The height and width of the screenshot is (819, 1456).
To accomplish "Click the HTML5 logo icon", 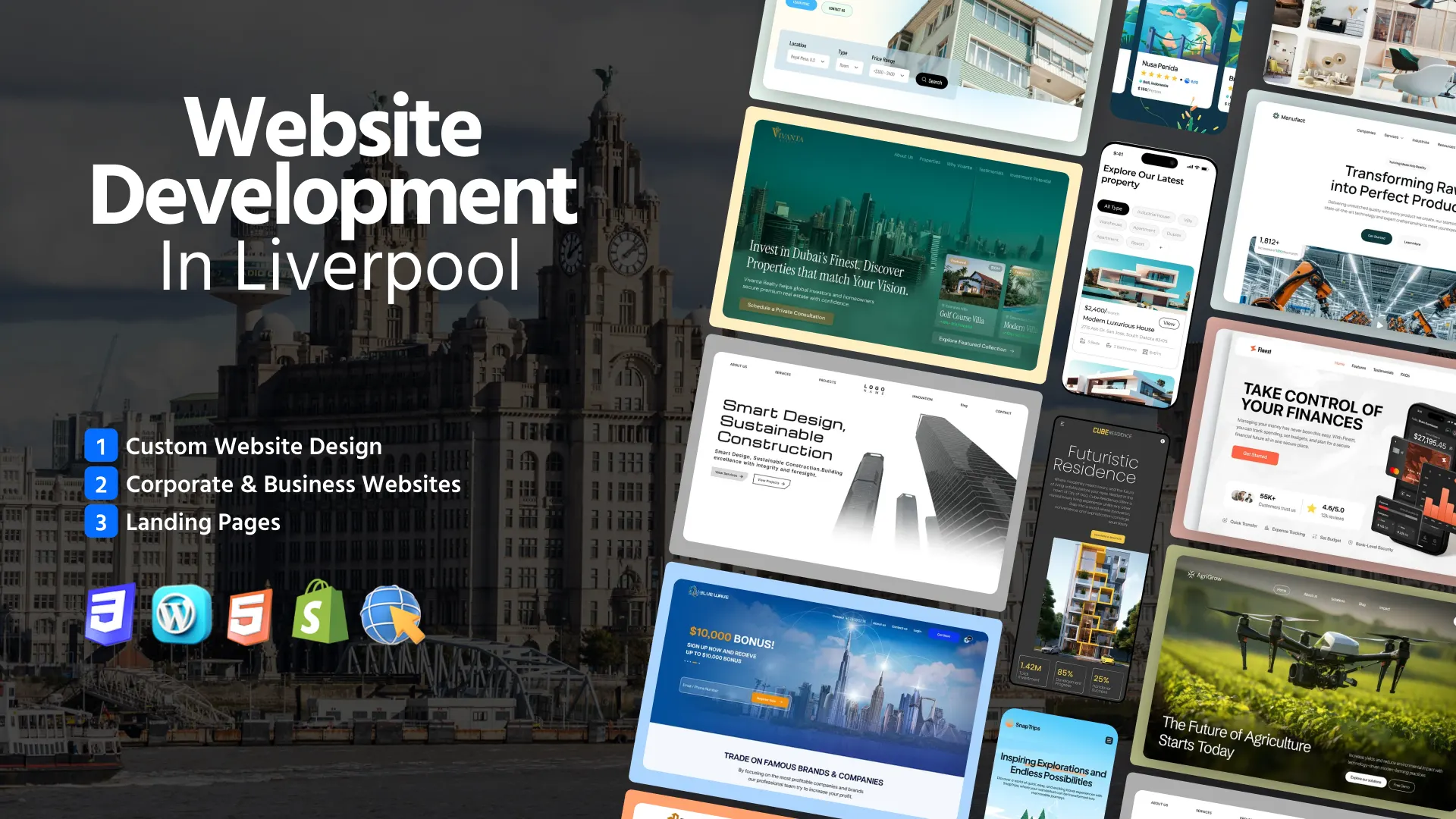I will pyautogui.click(x=249, y=616).
